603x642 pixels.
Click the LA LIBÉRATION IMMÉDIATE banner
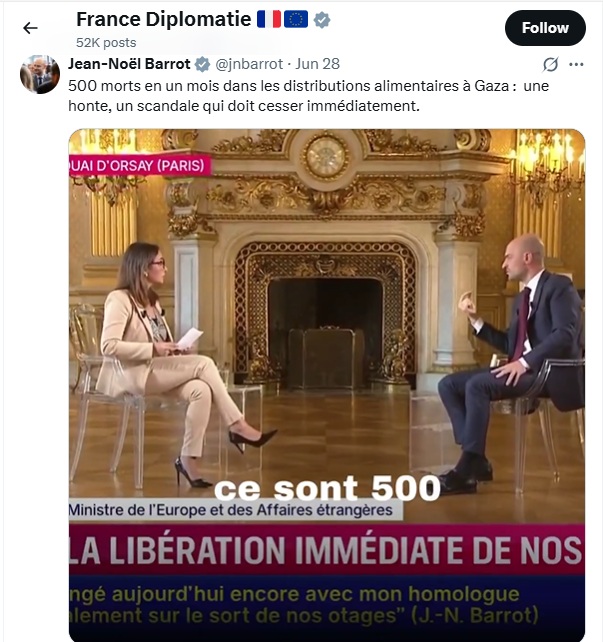coord(327,550)
